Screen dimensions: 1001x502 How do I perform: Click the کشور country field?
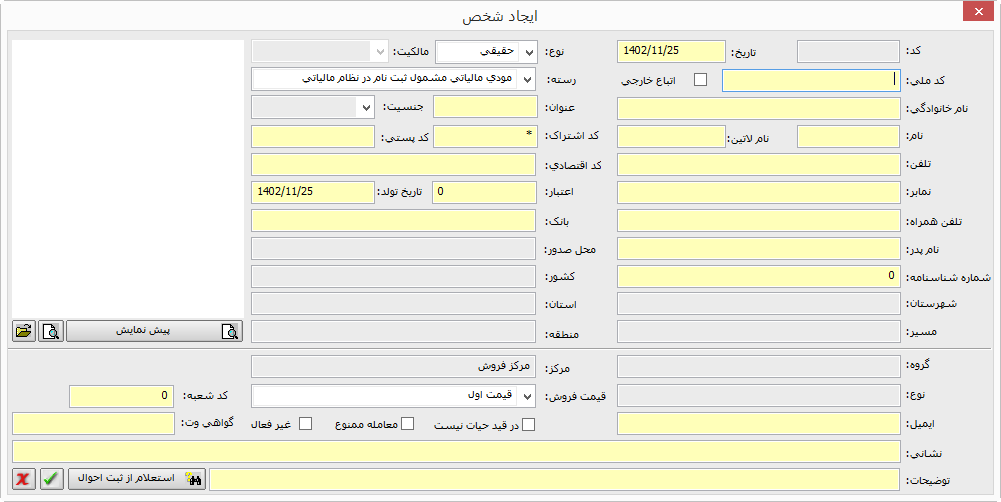(x=393, y=277)
